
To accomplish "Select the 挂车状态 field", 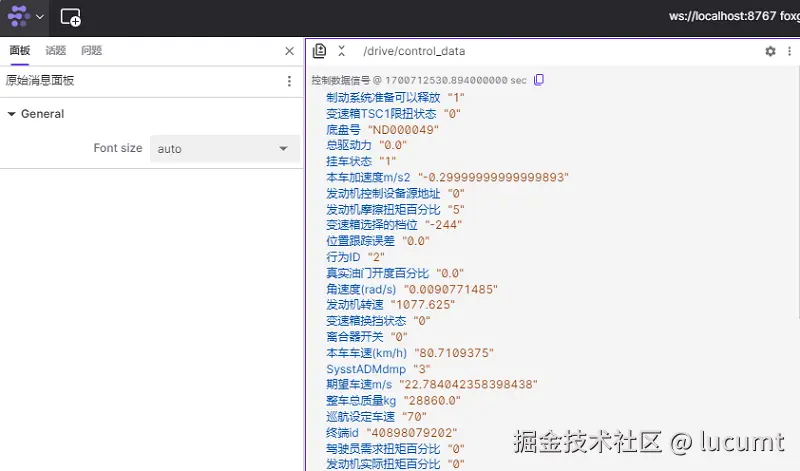I will pos(349,161).
